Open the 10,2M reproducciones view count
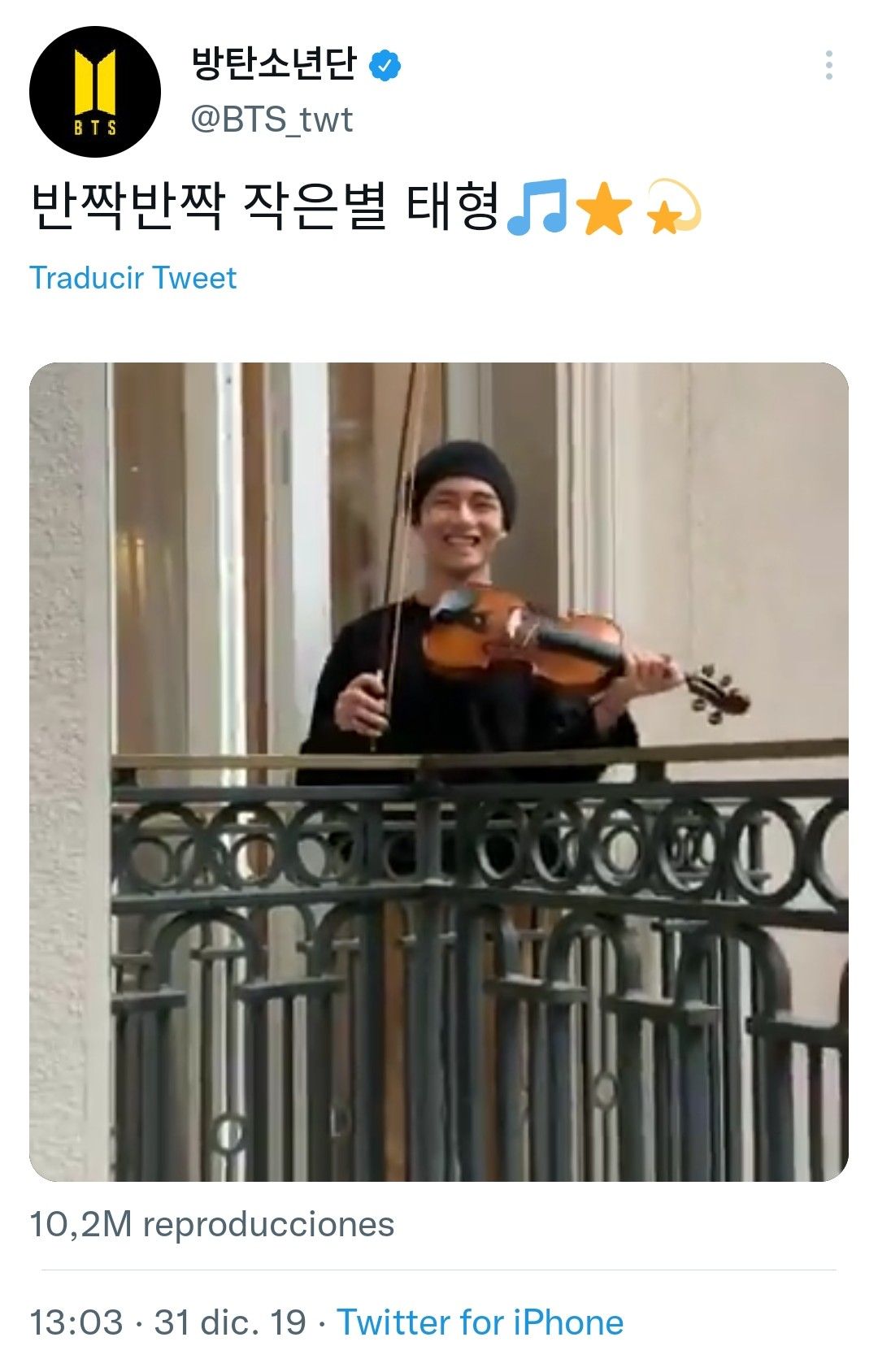Screen dimensions: 878x1372 (211, 1224)
